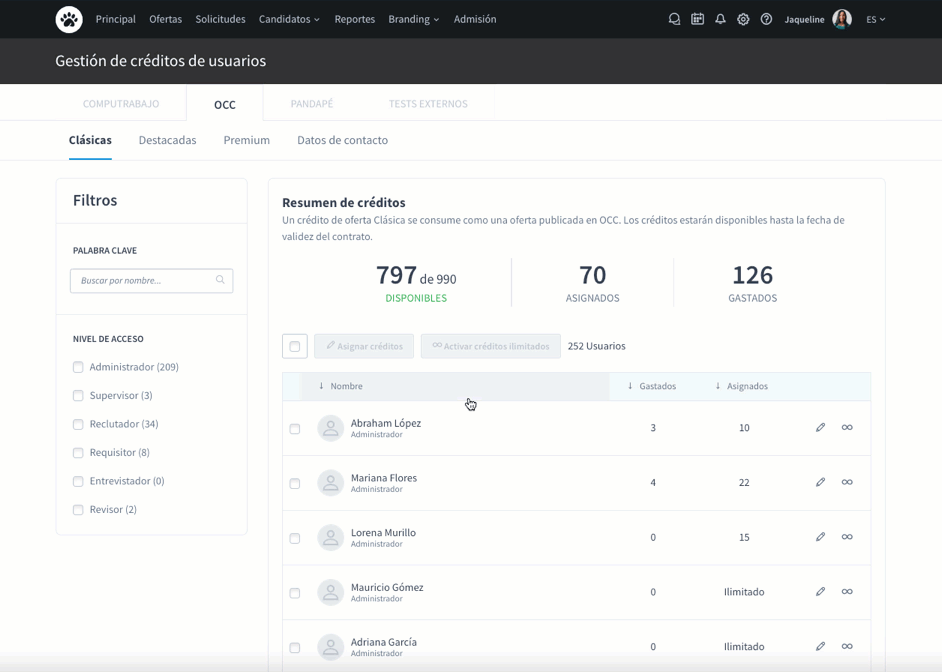Edit credits for Abraham López
This screenshot has width=942, height=672.
click(820, 428)
